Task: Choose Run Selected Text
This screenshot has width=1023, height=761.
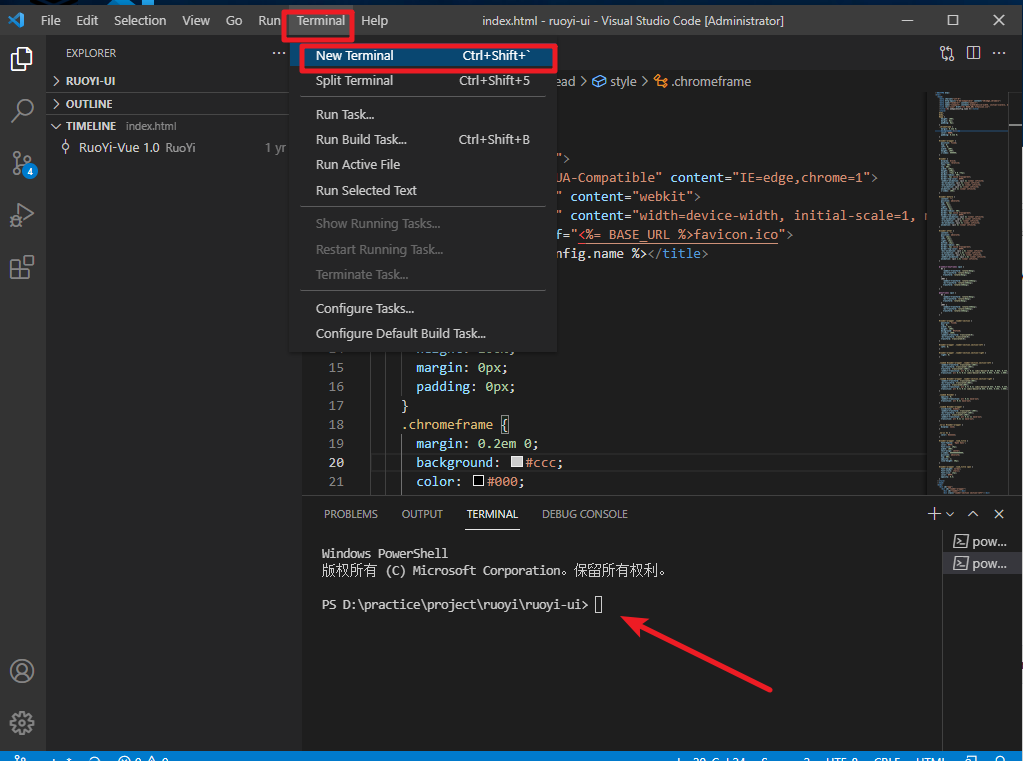Action: coord(423,190)
